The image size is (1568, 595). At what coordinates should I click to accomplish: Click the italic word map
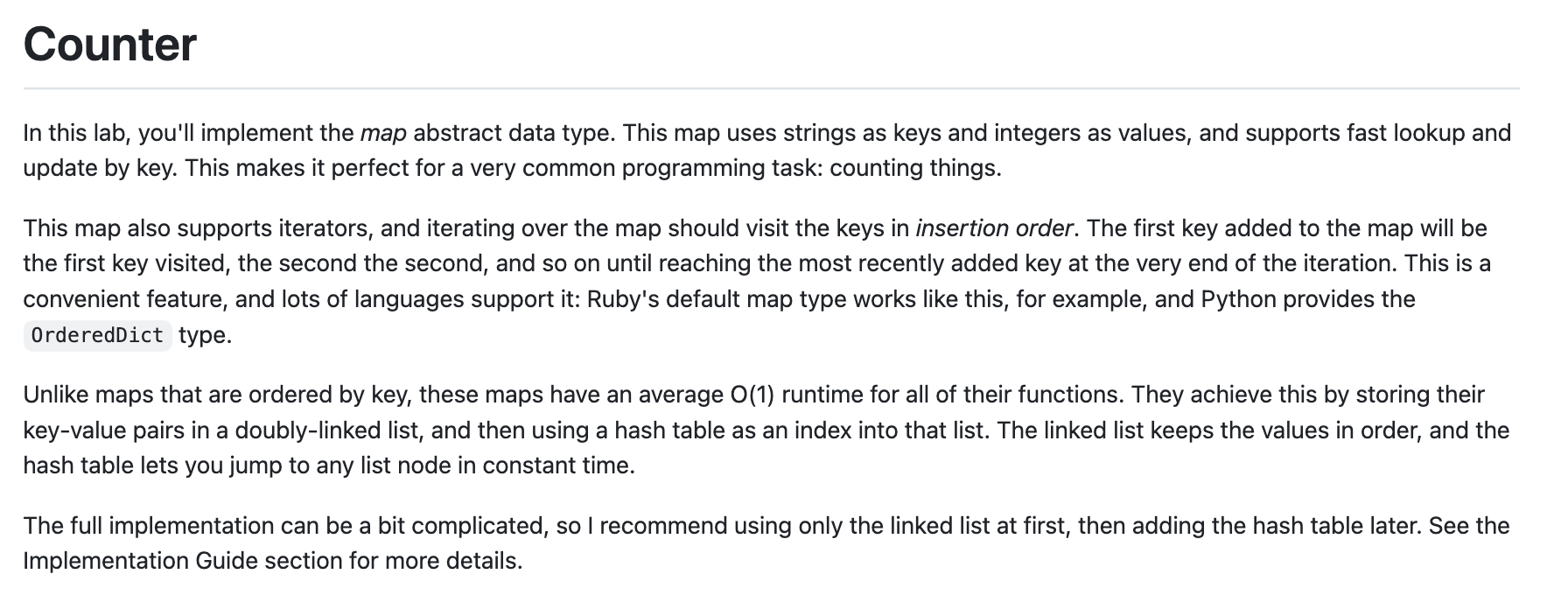pyautogui.click(x=383, y=133)
